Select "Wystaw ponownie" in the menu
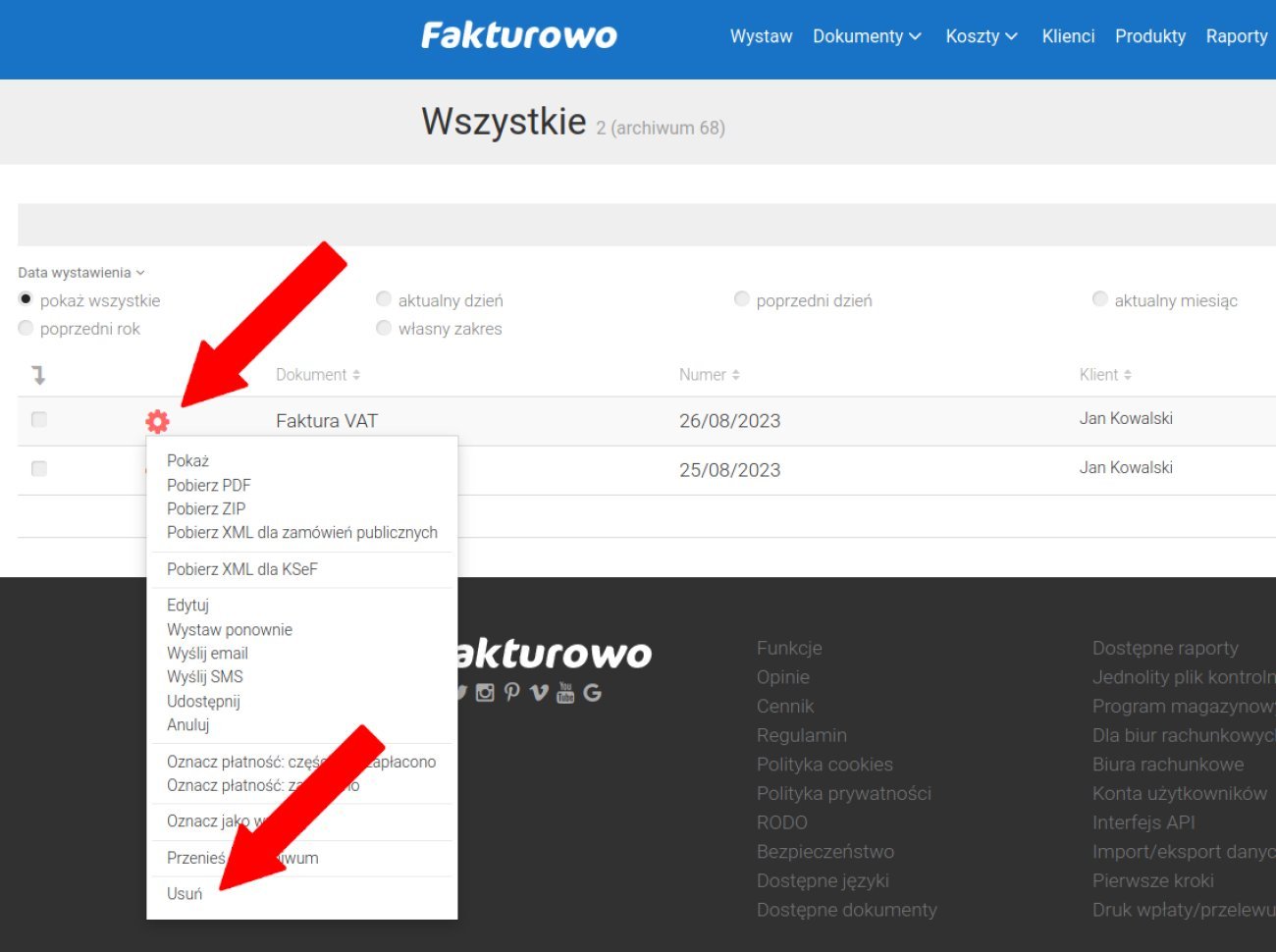The height and width of the screenshot is (952, 1276). click(x=230, y=630)
